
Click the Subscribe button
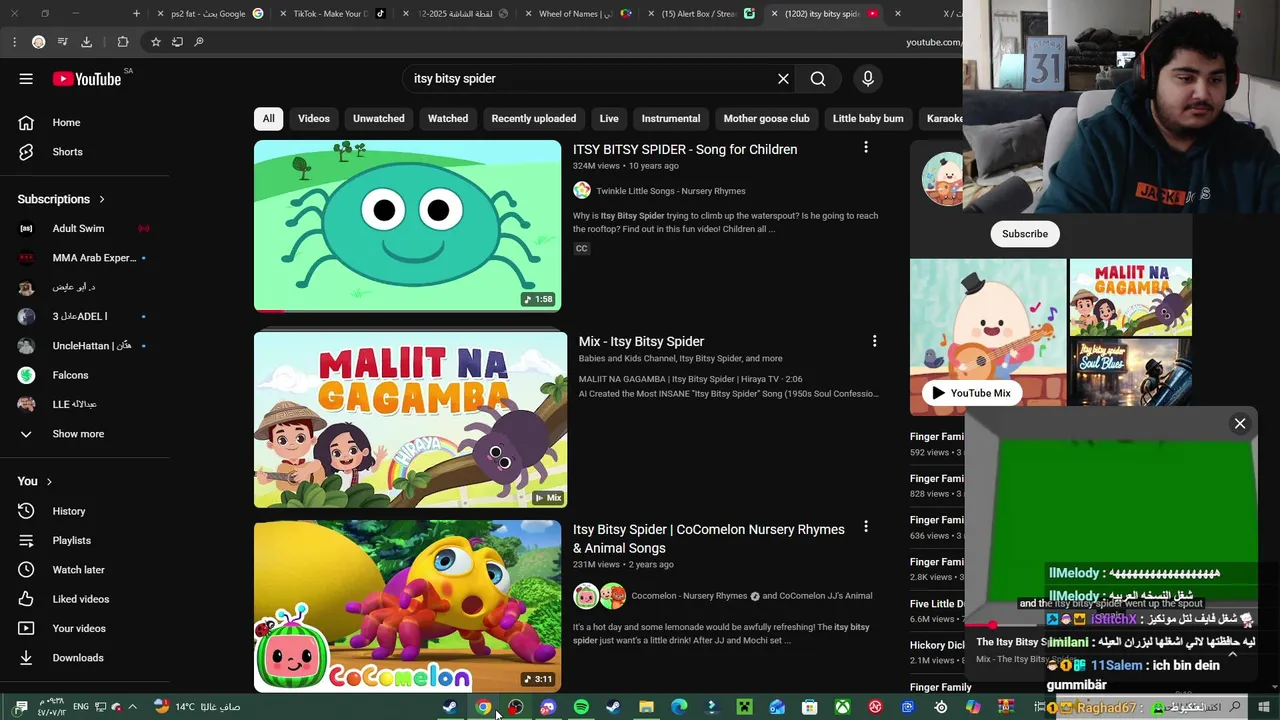click(1025, 234)
